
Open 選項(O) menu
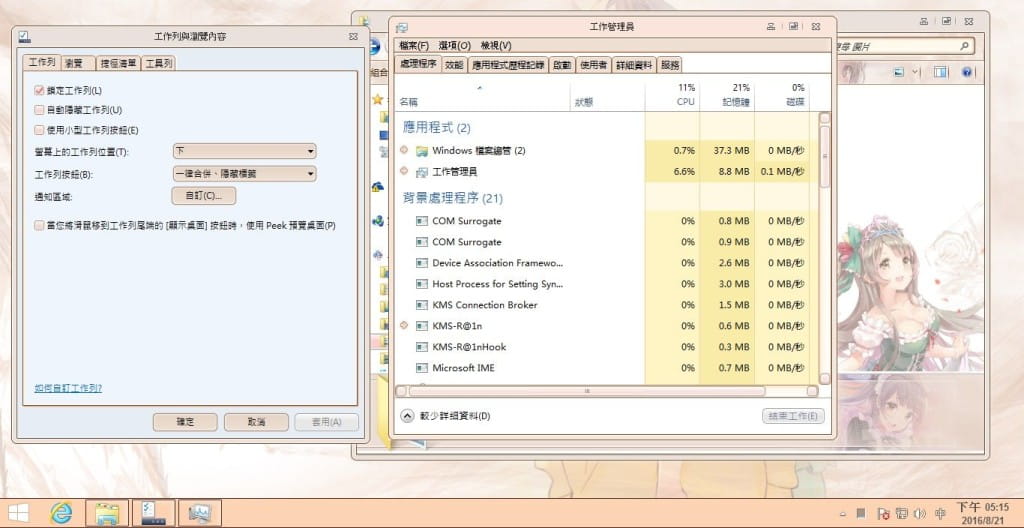tap(455, 46)
